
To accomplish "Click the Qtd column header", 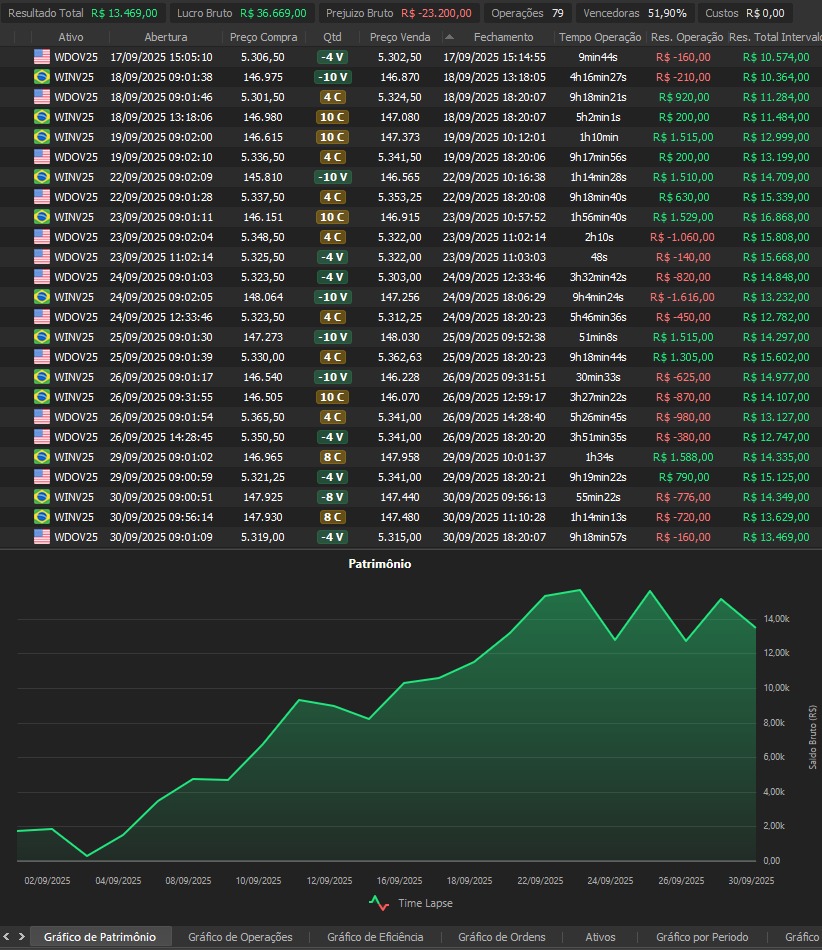I will (332, 37).
